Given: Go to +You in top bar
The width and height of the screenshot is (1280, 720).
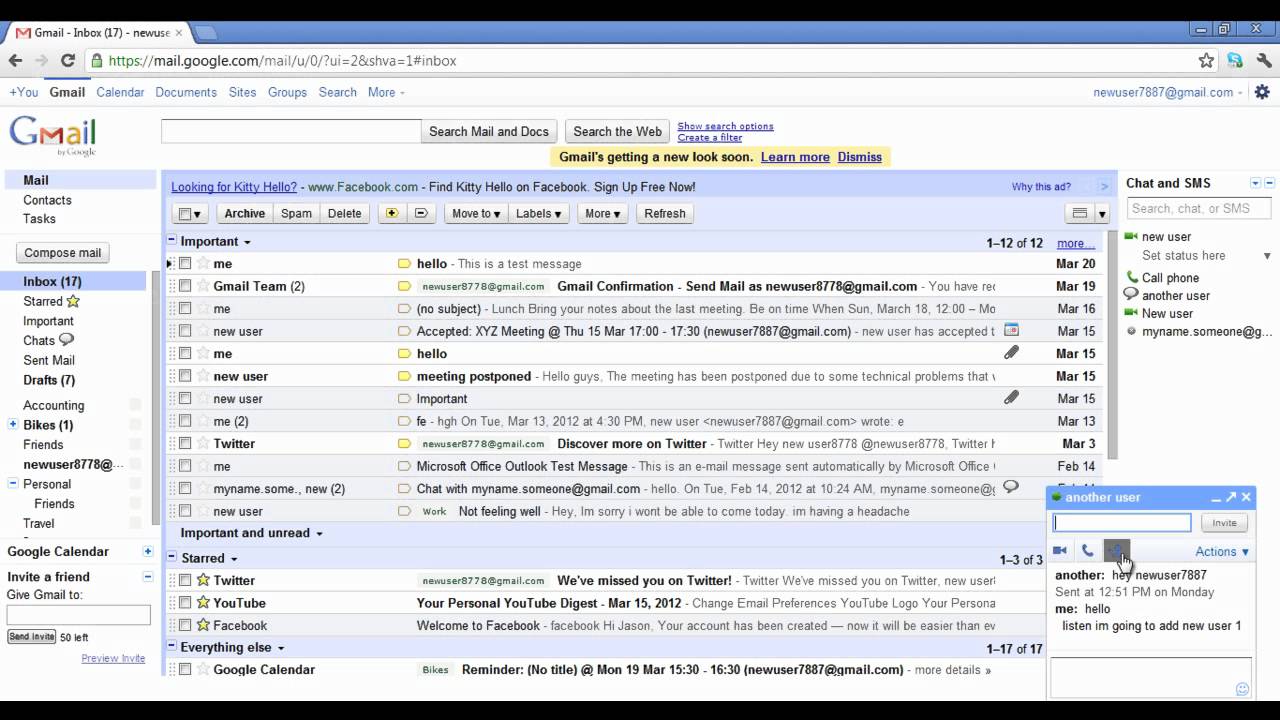Looking at the screenshot, I should [24, 92].
